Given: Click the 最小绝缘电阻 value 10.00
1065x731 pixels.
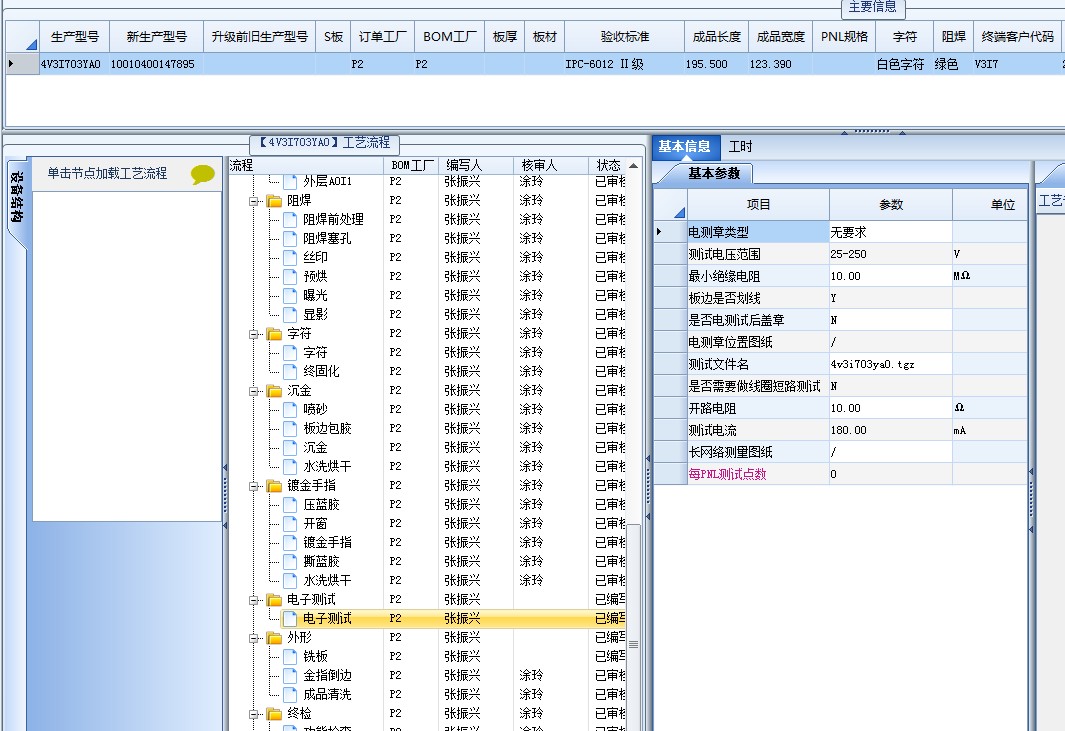Looking at the screenshot, I should [x=890, y=277].
